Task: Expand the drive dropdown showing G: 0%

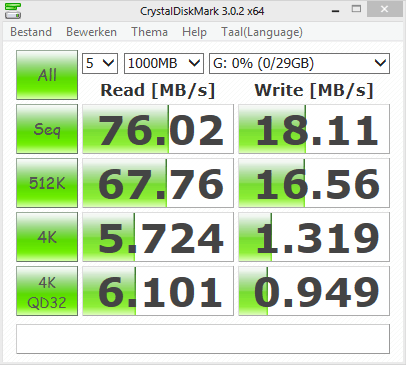Action: pos(299,63)
